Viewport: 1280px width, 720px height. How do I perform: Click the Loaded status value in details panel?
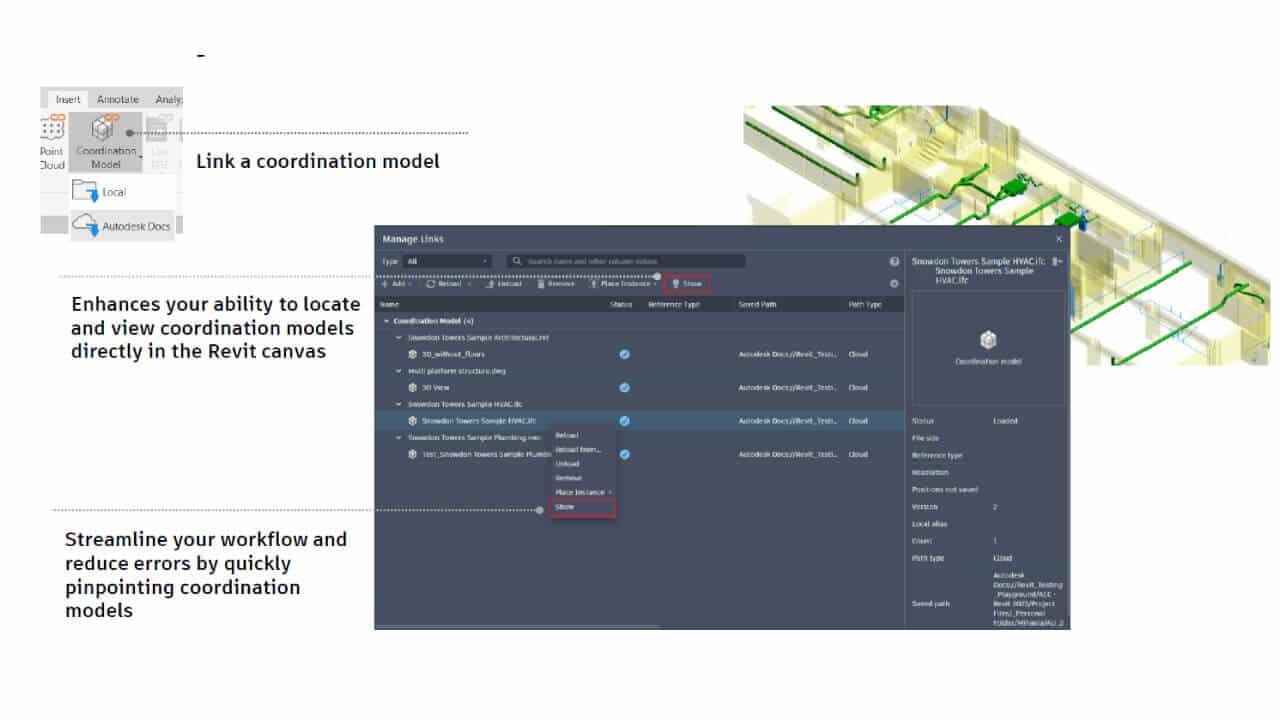[1005, 421]
